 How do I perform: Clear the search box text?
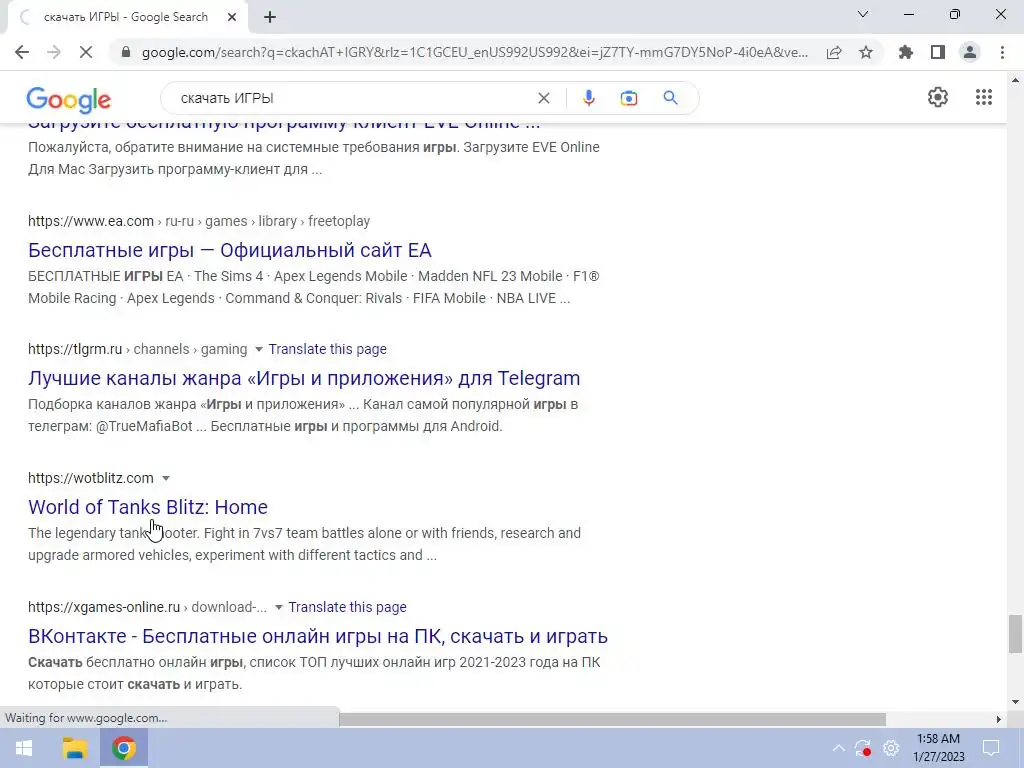(x=543, y=98)
